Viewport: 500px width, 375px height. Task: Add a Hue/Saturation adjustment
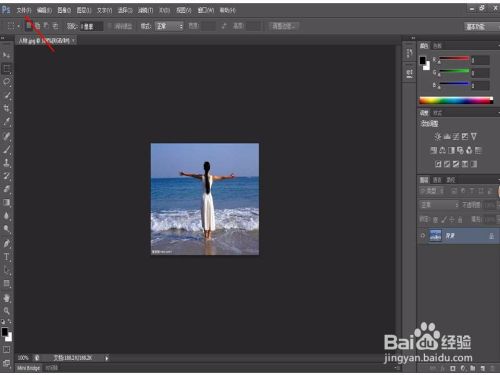[433, 150]
